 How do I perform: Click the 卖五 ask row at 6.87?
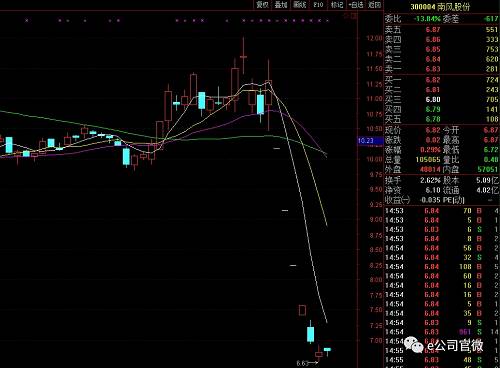[x=442, y=30]
